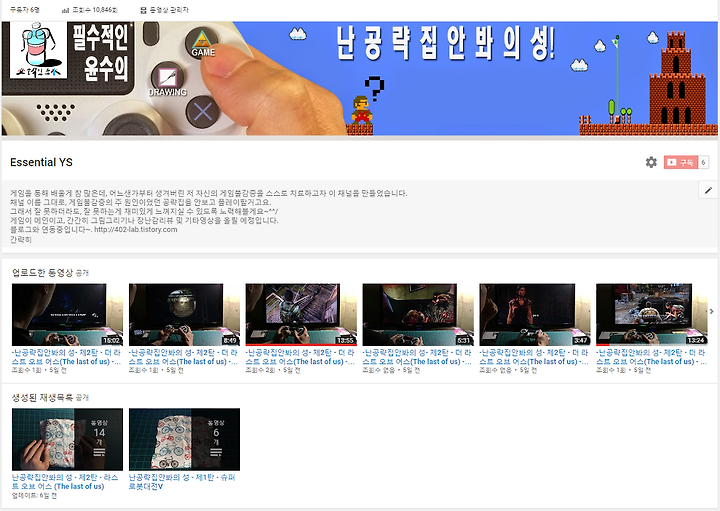Viewport: 720px width, 511px height.
Task: Click the pencil edit icon beside channel description
Action: 708,190
